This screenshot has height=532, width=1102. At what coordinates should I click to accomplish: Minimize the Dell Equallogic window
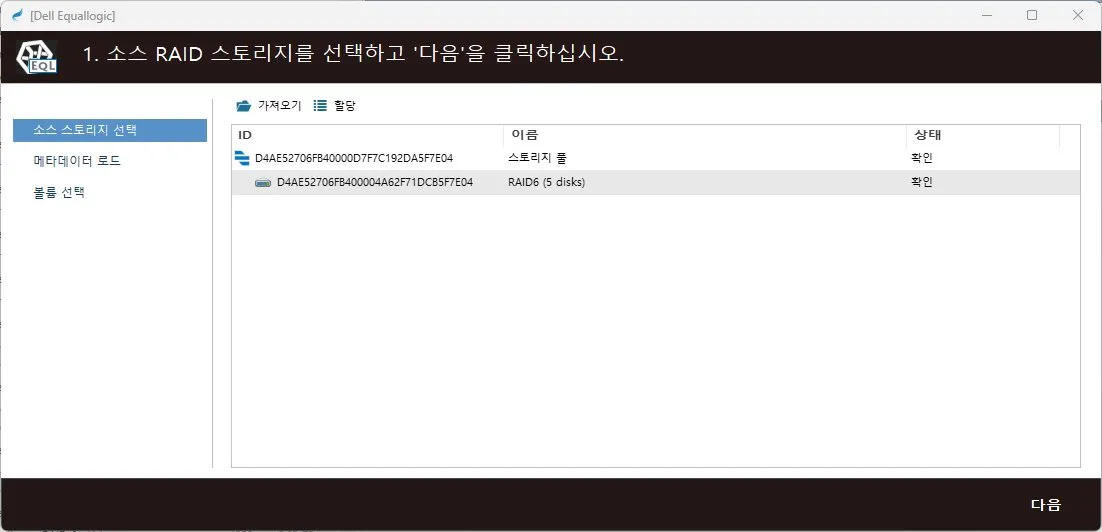(986, 15)
